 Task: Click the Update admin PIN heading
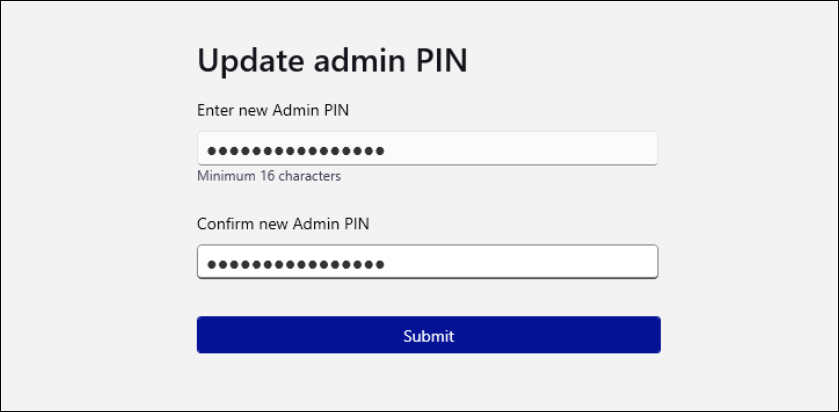pos(332,61)
